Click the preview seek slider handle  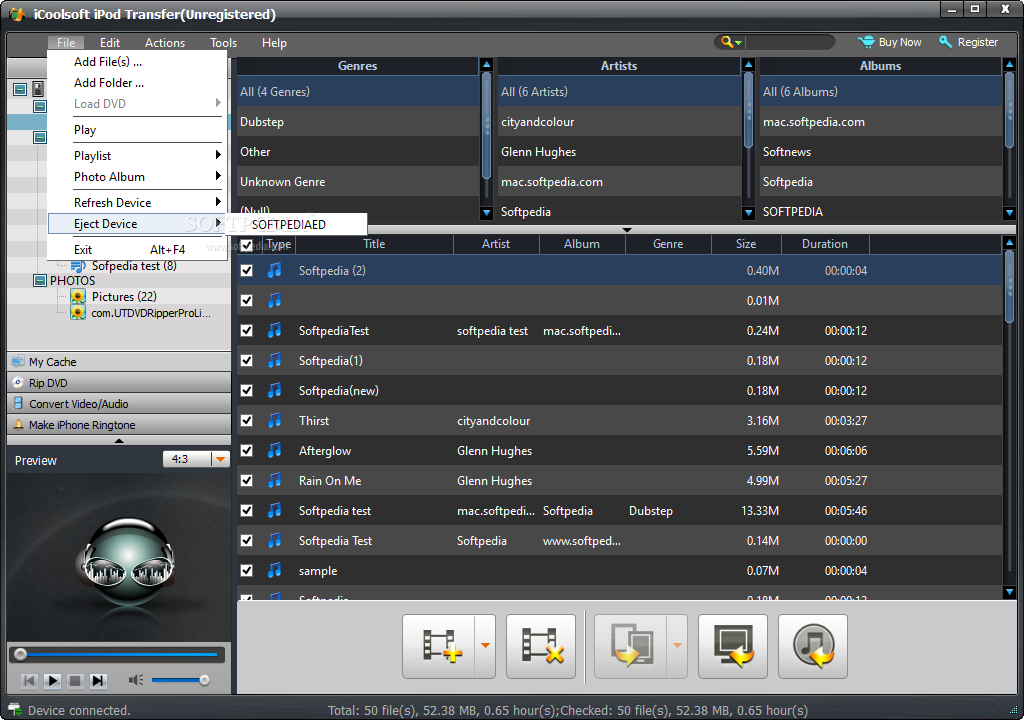(x=20, y=654)
